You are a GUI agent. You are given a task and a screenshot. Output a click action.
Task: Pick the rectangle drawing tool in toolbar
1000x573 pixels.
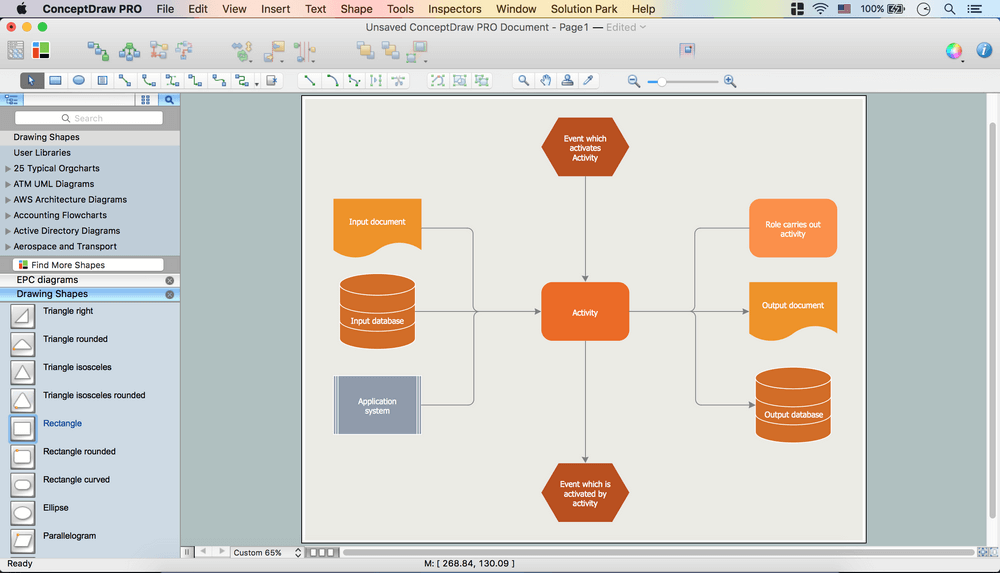click(x=55, y=81)
